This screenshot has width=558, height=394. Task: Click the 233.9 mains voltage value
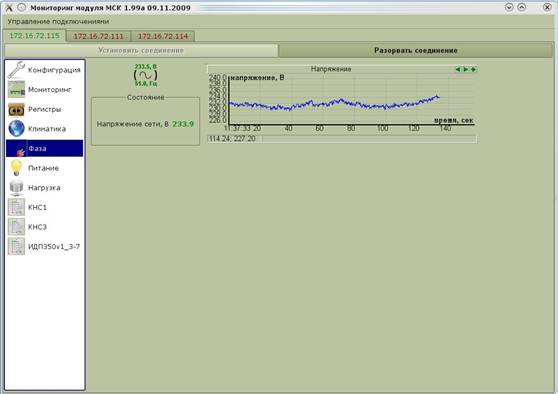coord(183,124)
